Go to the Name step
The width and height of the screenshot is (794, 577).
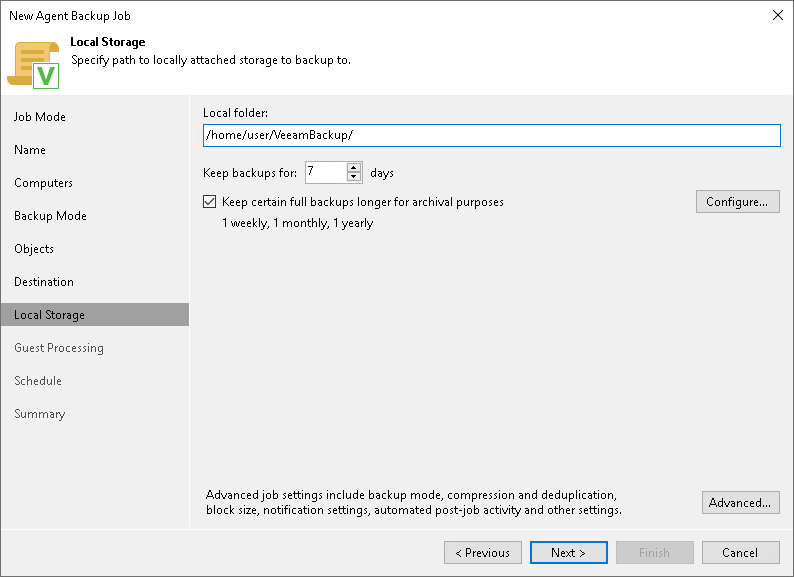point(30,150)
